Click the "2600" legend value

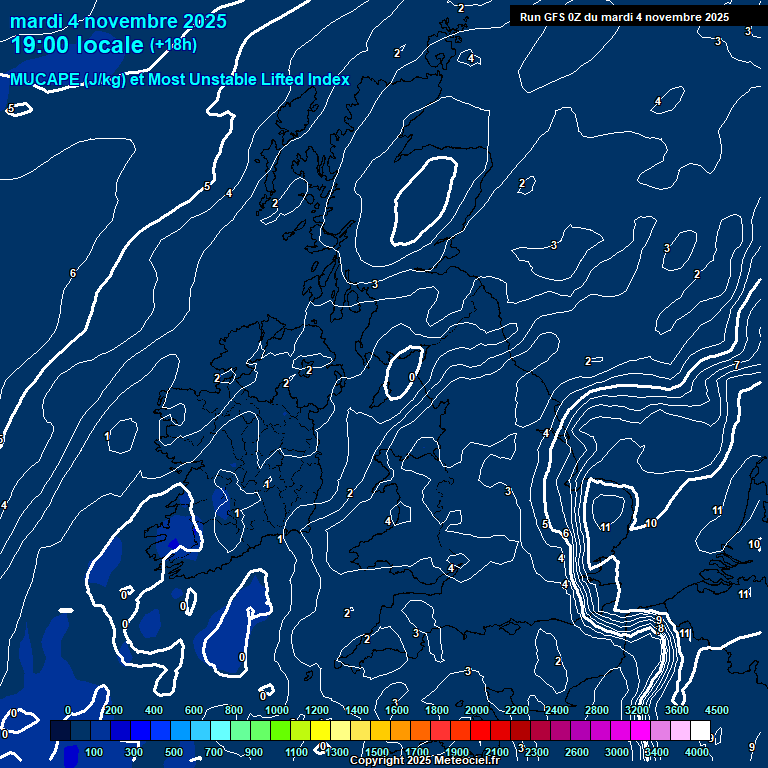click(x=576, y=752)
